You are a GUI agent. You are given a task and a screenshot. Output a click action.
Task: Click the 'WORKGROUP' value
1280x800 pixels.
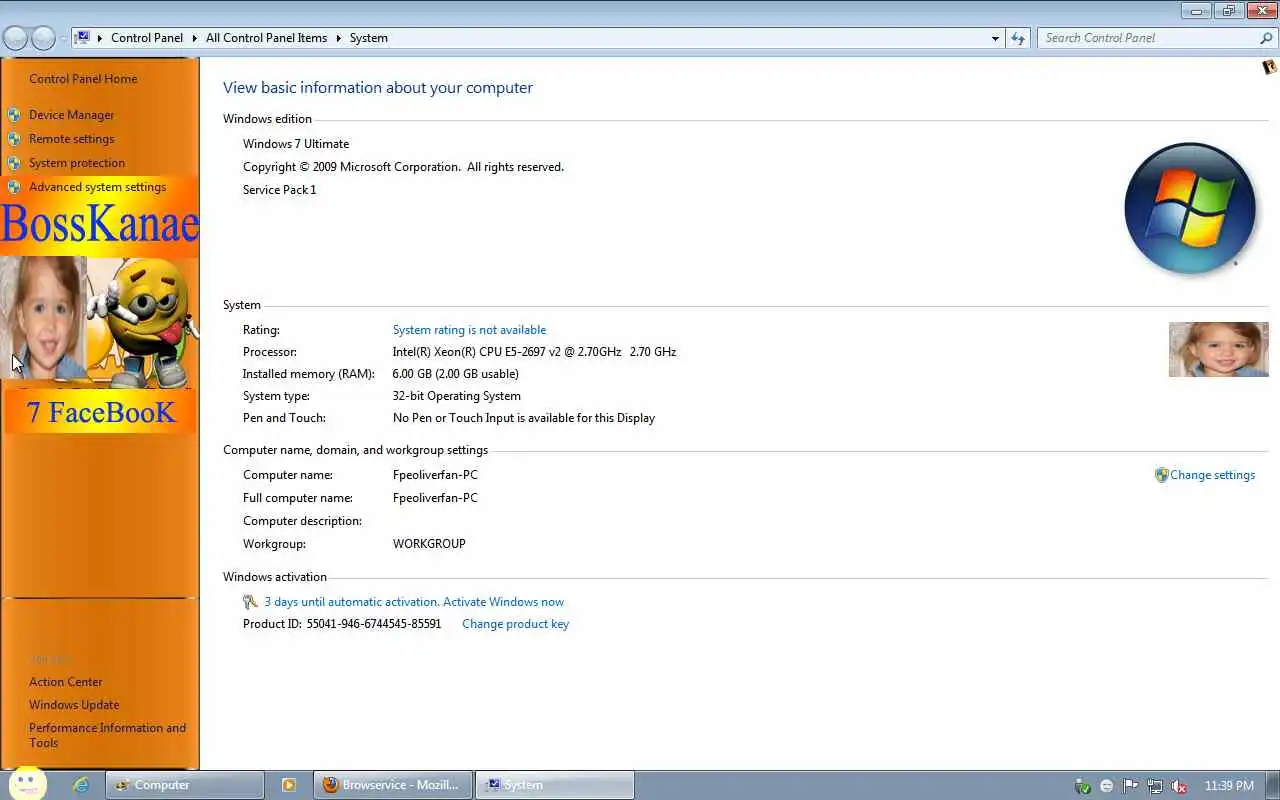point(429,544)
